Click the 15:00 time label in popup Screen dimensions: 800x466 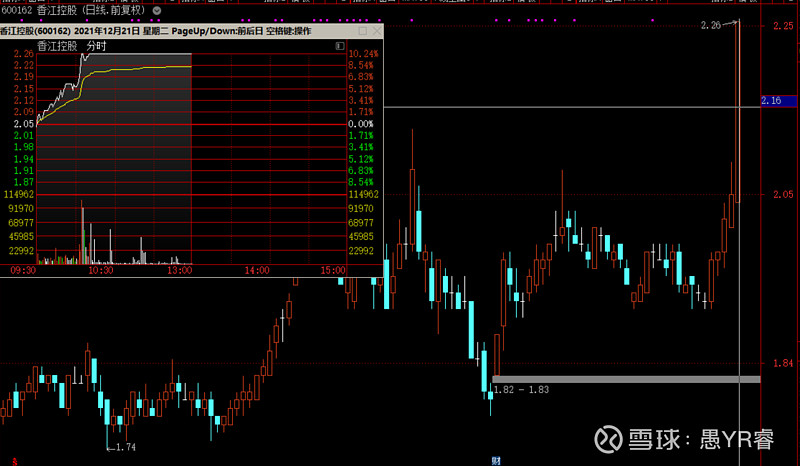click(333, 270)
